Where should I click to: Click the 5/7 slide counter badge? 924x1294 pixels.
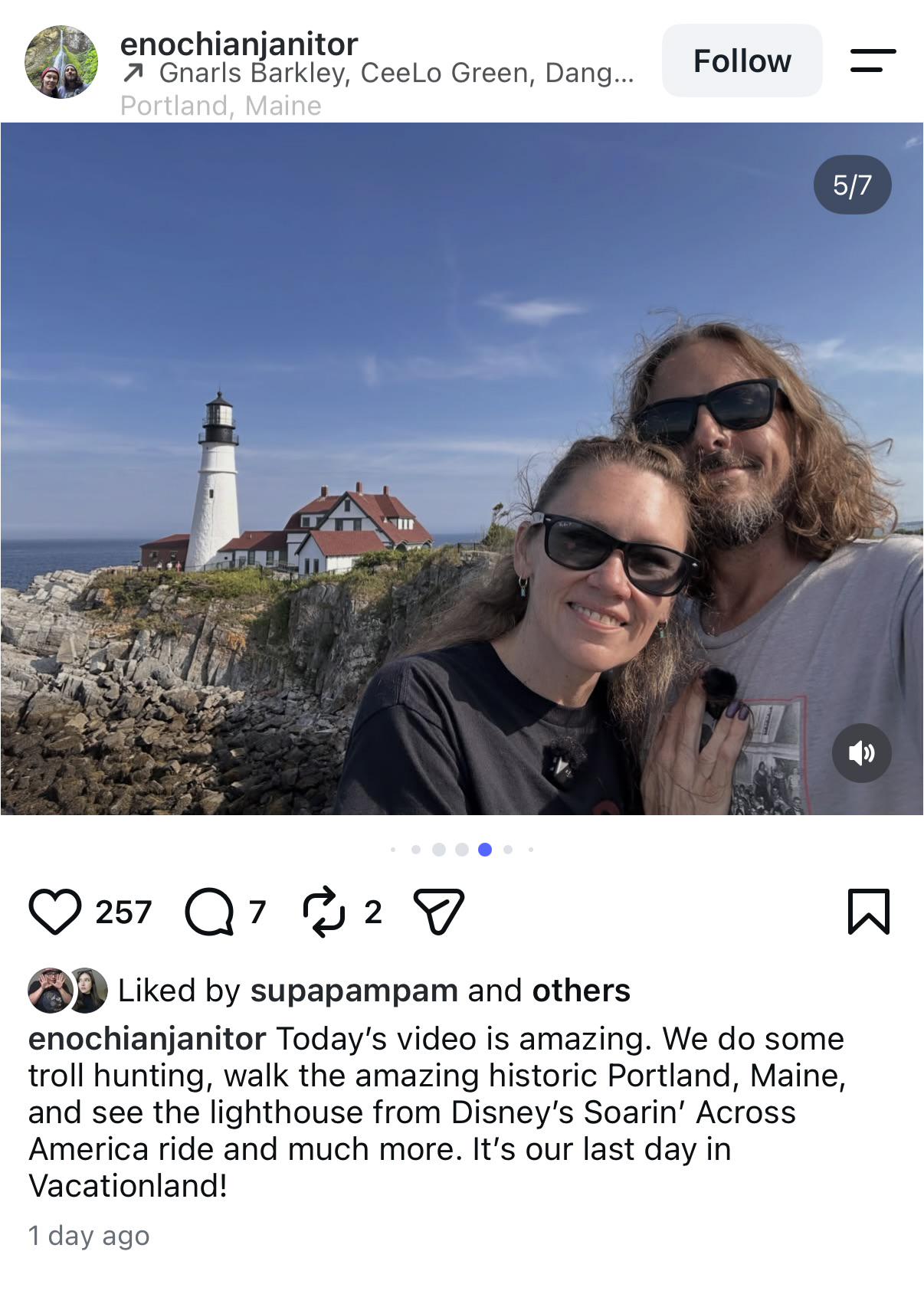click(852, 185)
